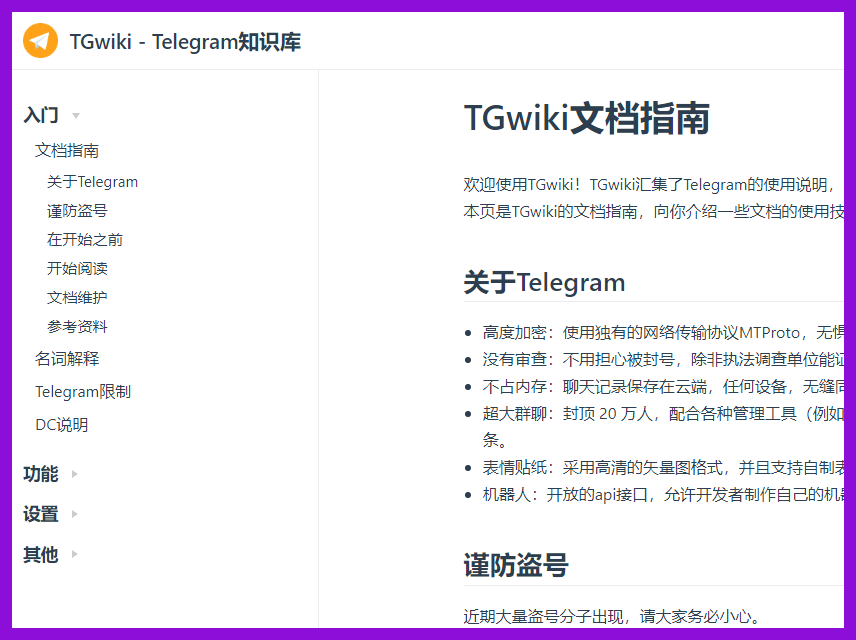The image size is (856, 640).
Task: Click the 超大群聊 bullet item text
Action: point(663,426)
